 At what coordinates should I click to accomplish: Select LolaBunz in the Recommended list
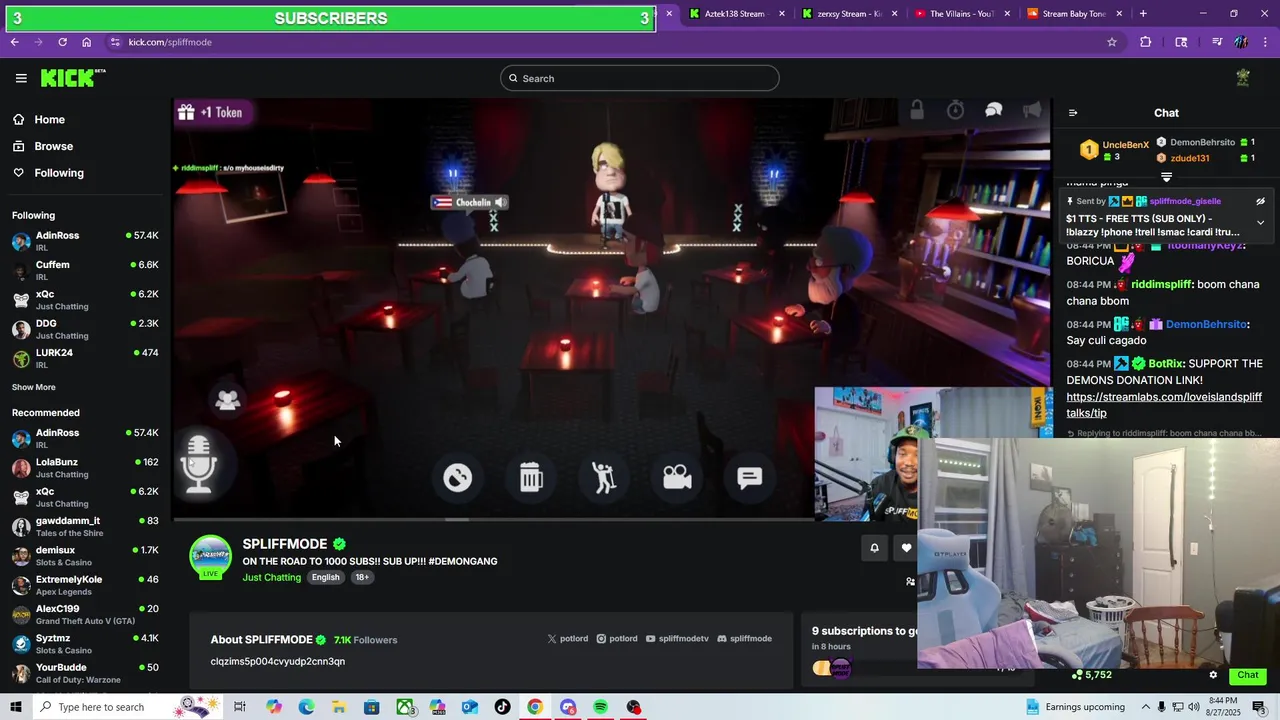[x=85, y=467]
